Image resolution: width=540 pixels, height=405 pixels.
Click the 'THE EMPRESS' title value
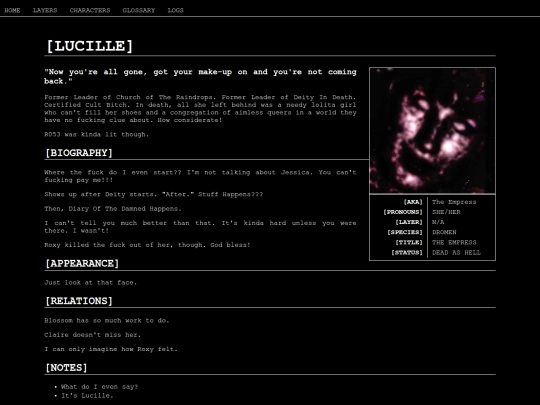click(454, 242)
